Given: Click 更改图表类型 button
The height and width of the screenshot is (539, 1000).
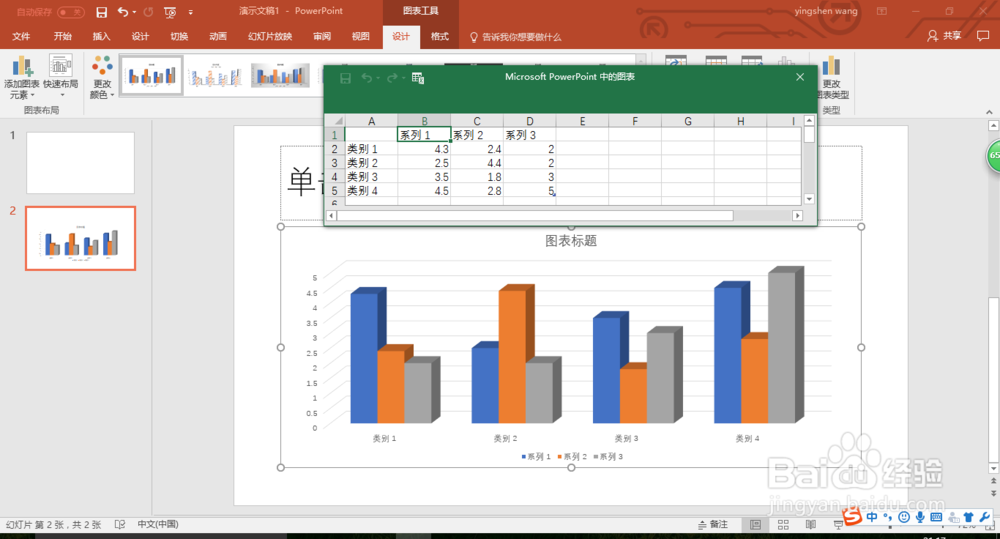Looking at the screenshot, I should [832, 77].
